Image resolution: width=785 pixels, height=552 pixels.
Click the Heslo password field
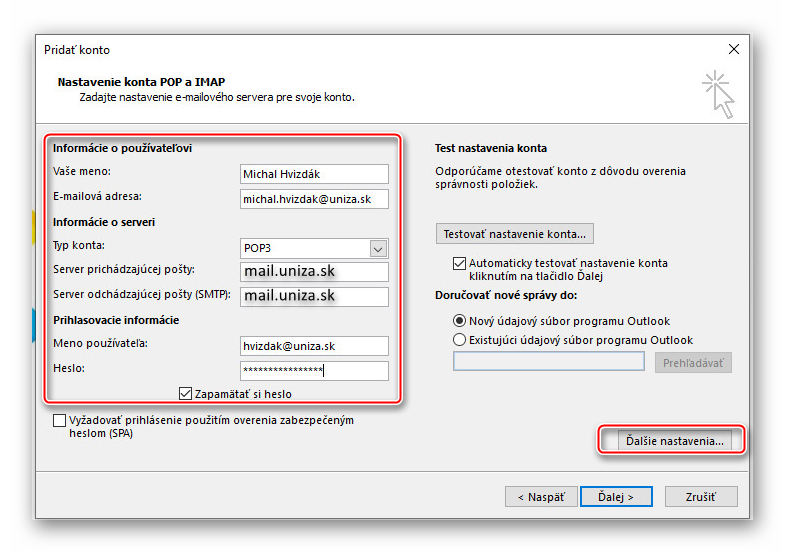click(314, 370)
